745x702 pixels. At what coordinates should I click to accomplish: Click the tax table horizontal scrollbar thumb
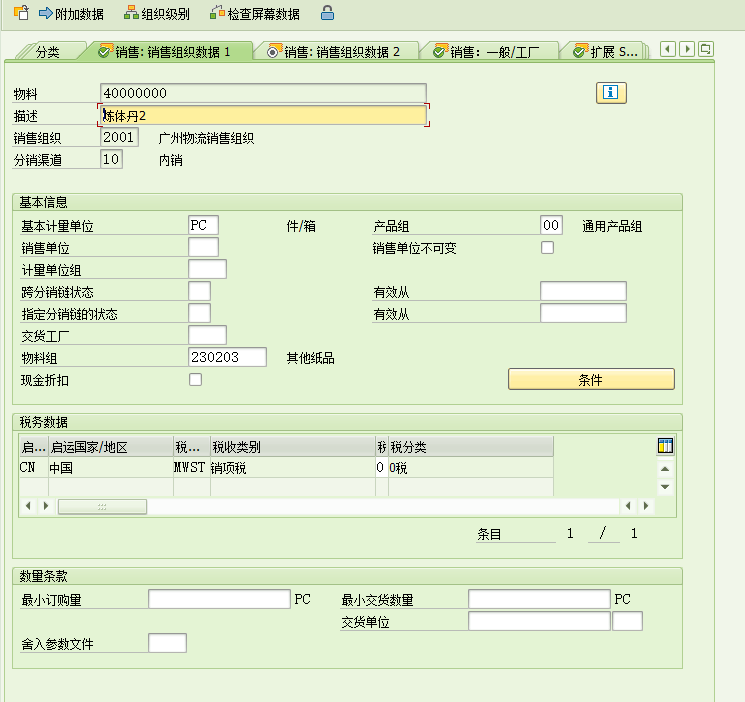pyautogui.click(x=102, y=507)
